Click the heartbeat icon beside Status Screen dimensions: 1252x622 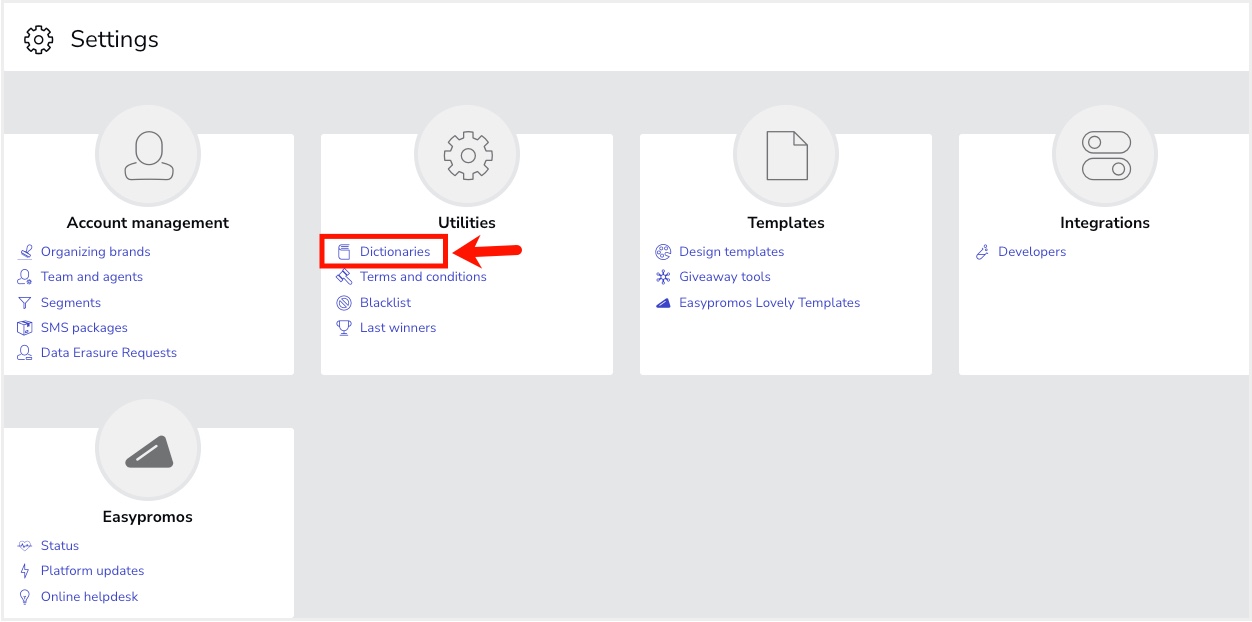click(x=25, y=546)
